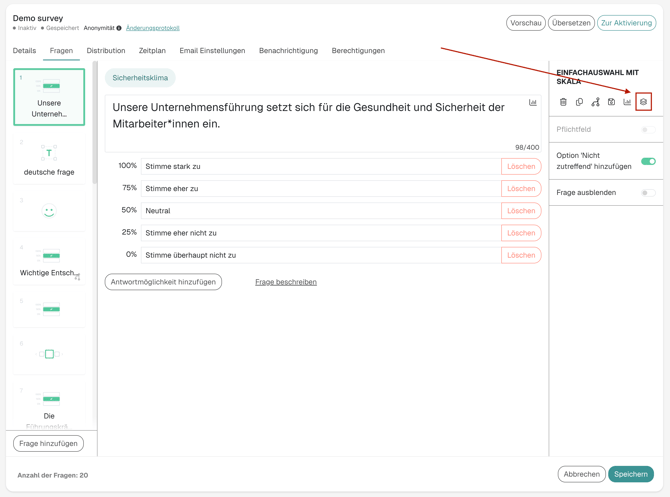Open the branching logic icon

595,102
